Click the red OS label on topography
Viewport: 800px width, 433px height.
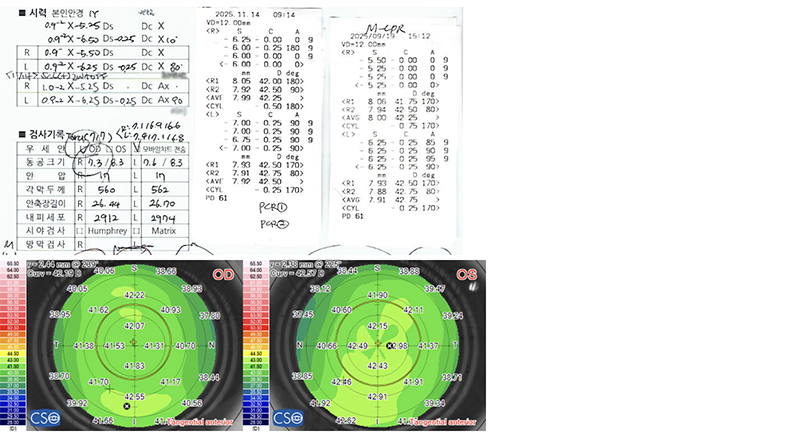pyautogui.click(x=466, y=275)
